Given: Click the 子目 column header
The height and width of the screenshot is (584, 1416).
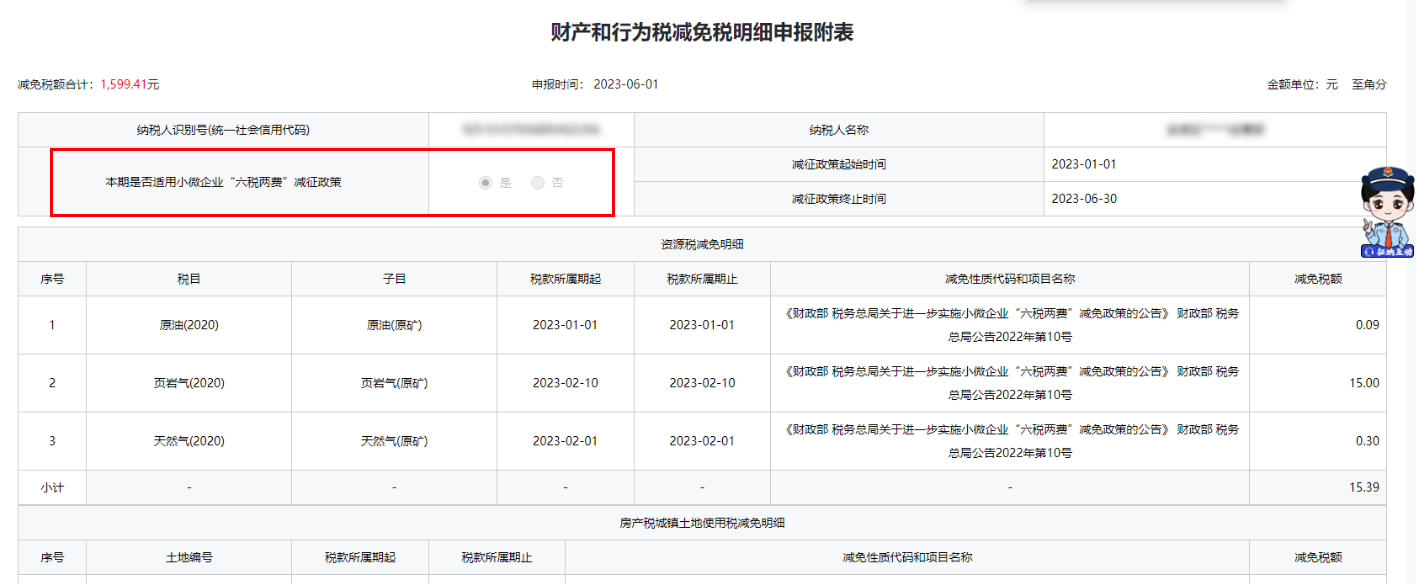Looking at the screenshot, I should (x=394, y=279).
